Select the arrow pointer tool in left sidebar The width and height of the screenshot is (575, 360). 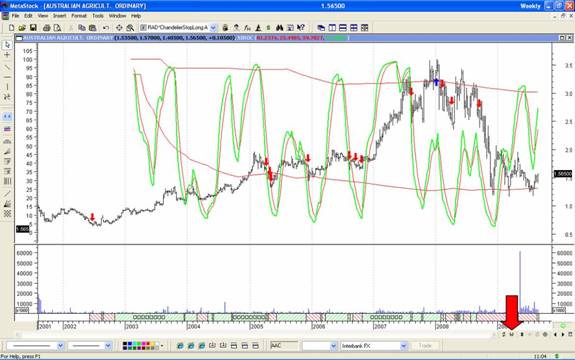tap(7, 45)
